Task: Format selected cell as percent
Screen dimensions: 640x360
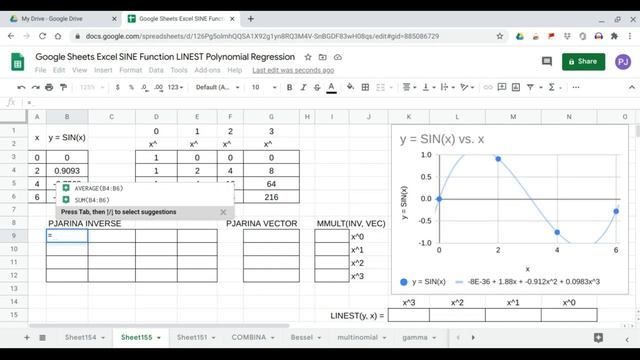Action: coord(131,87)
